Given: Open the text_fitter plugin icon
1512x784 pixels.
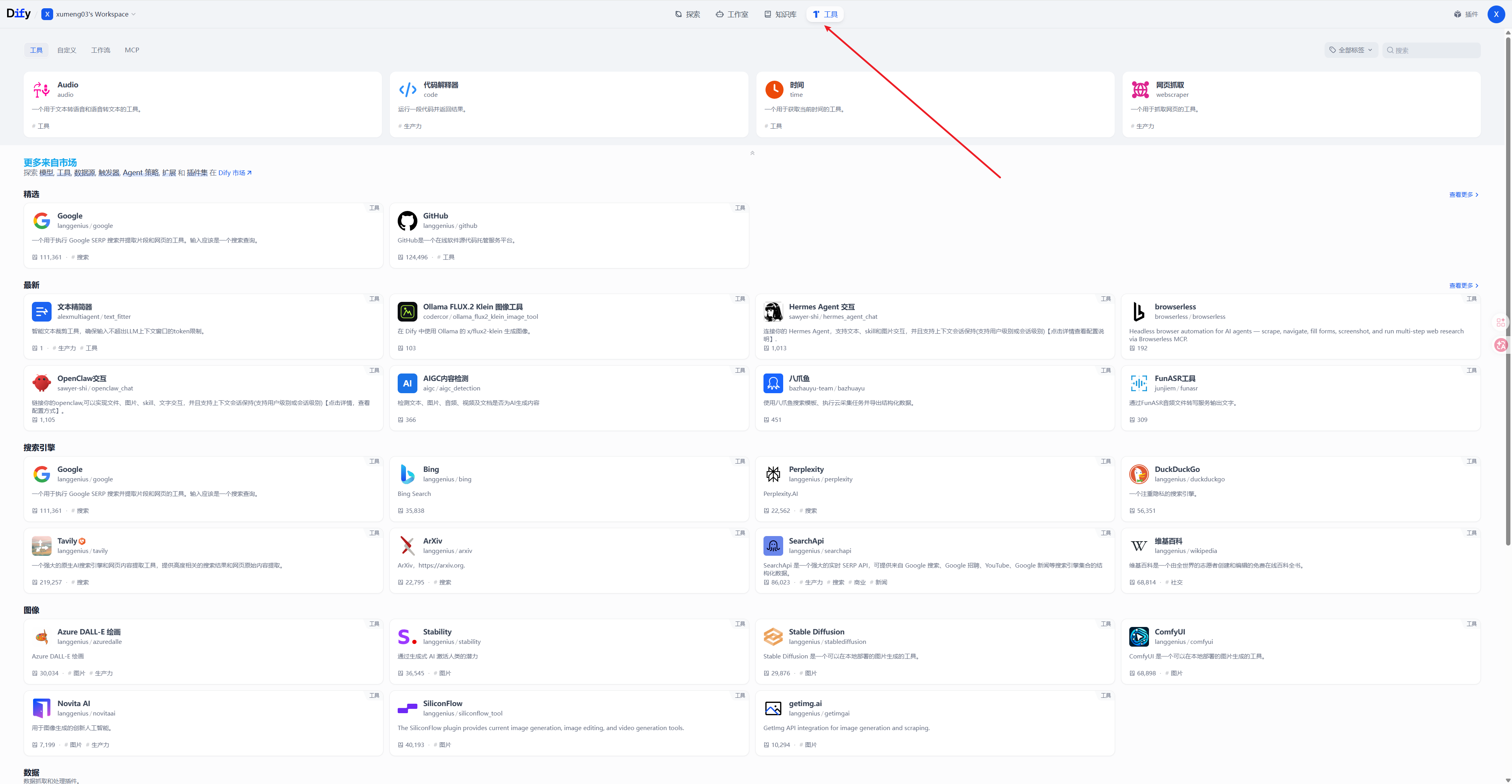Looking at the screenshot, I should (42, 312).
